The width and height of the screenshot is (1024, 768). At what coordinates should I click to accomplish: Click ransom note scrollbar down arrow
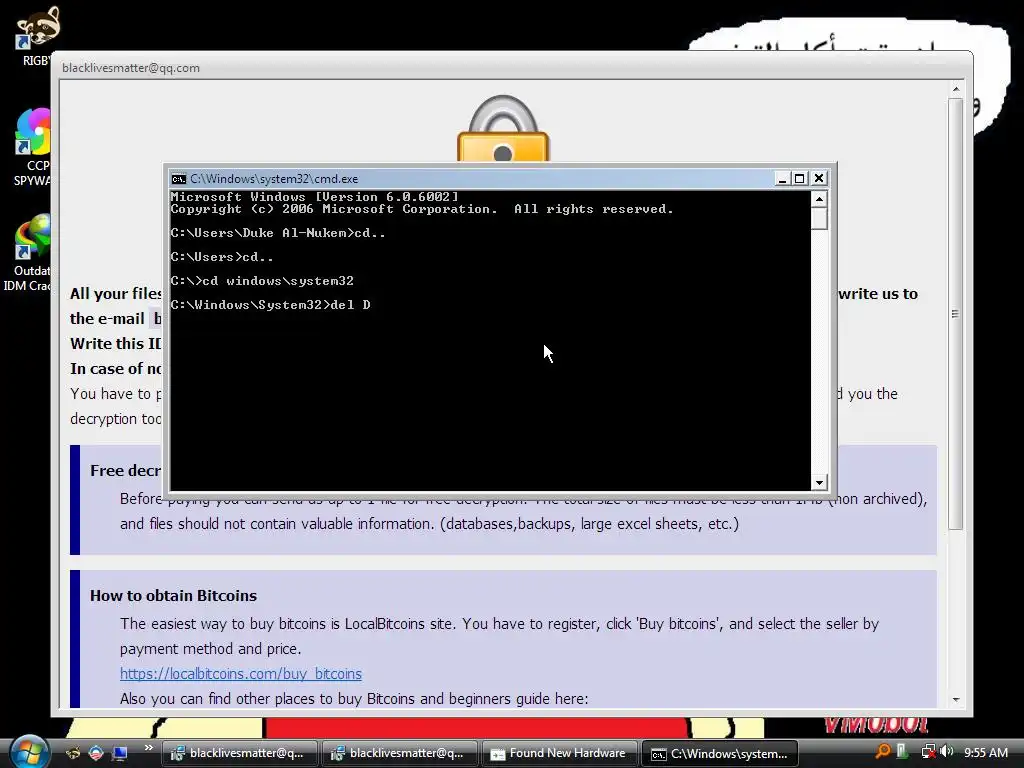(x=956, y=699)
